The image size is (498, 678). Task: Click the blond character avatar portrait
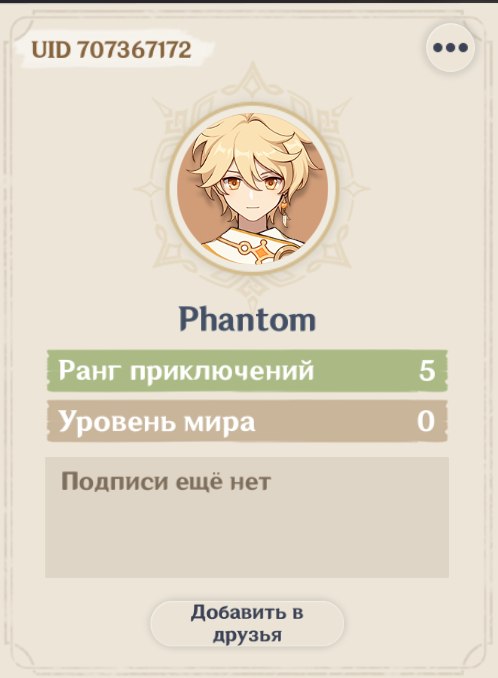tap(252, 189)
